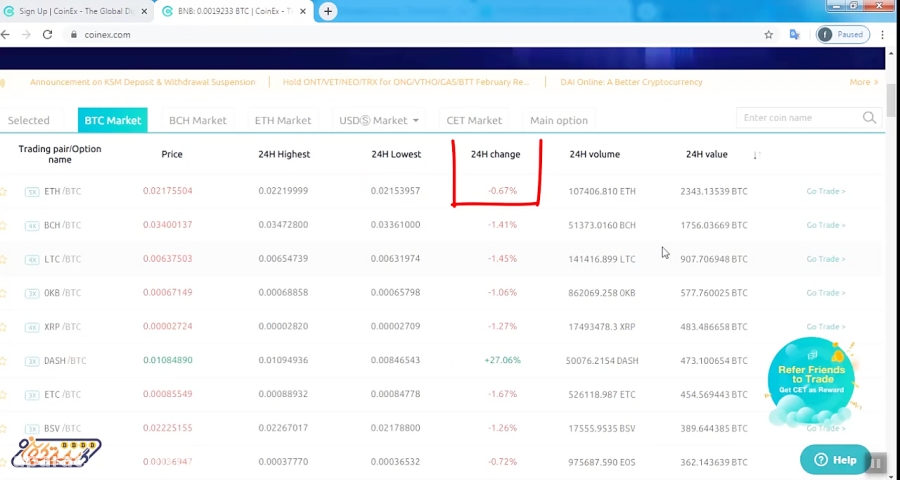Click the 4X leverage badge for LTC
Image resolution: width=900 pixels, height=480 pixels.
pos(32,260)
